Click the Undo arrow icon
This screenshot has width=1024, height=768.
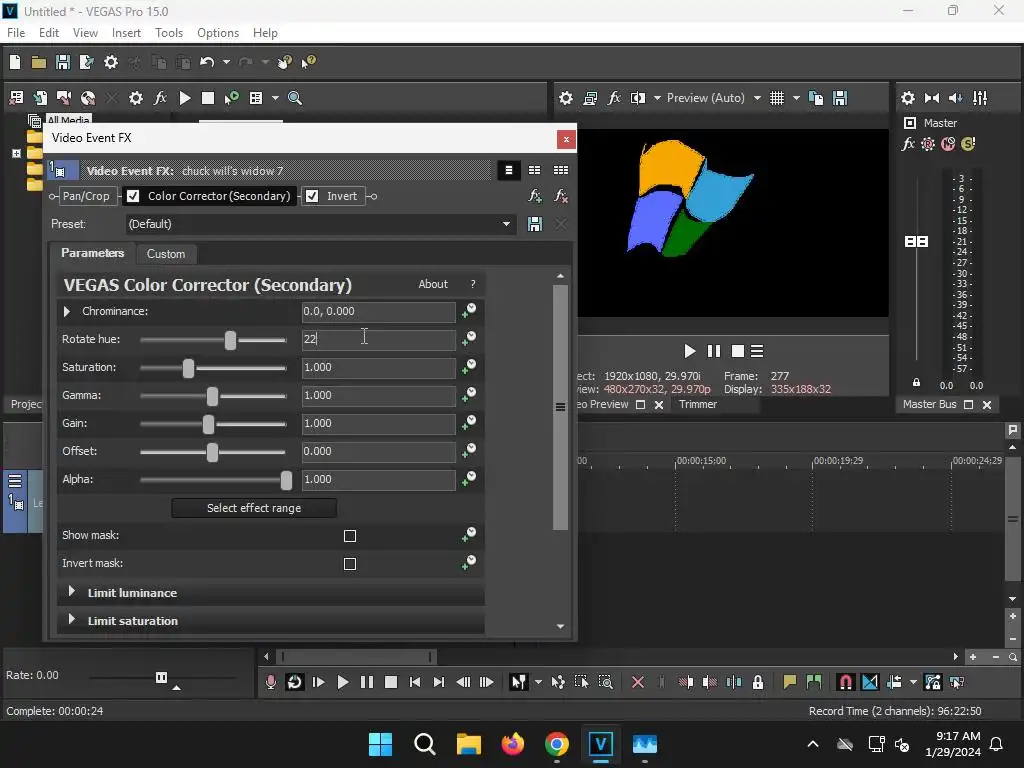pos(207,62)
